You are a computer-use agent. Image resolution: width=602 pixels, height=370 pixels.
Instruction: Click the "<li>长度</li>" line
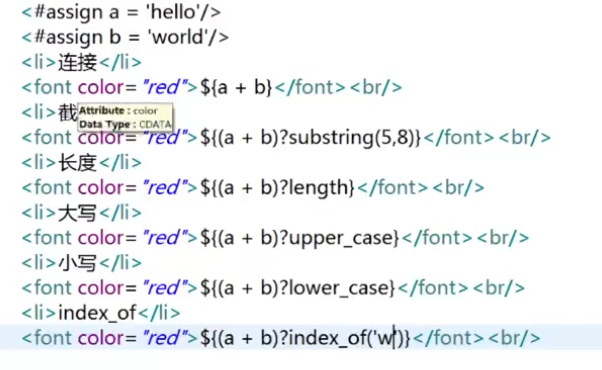(x=81, y=162)
